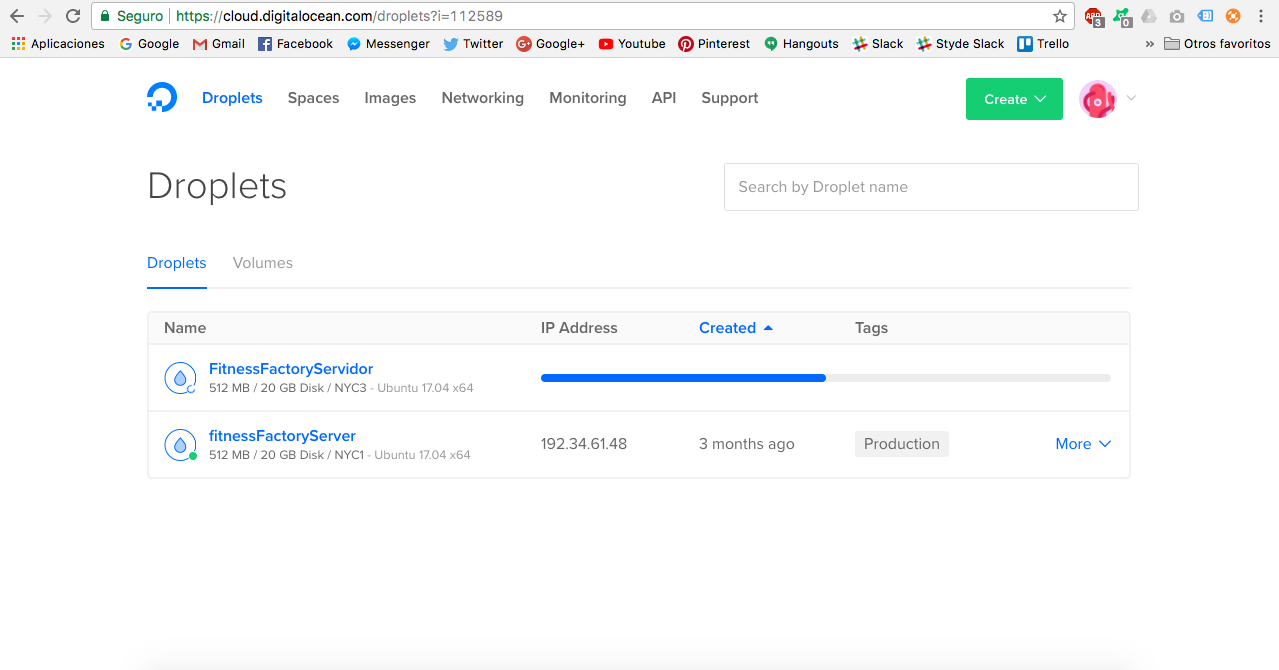
Task: Click the orange extension icon in toolbar
Action: coord(1233,16)
